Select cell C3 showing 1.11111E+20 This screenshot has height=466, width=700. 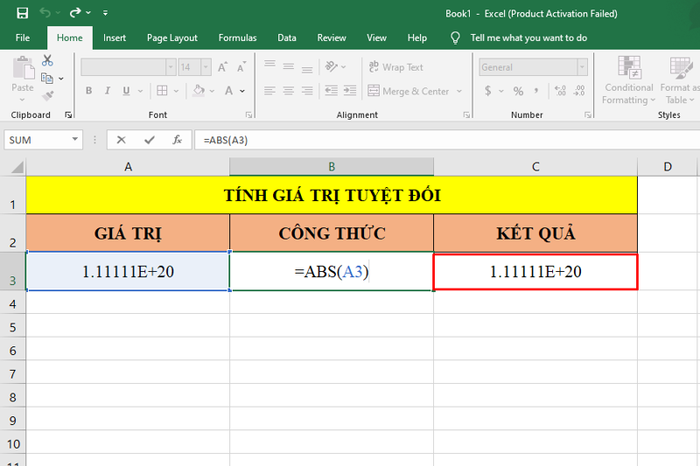tap(535, 271)
